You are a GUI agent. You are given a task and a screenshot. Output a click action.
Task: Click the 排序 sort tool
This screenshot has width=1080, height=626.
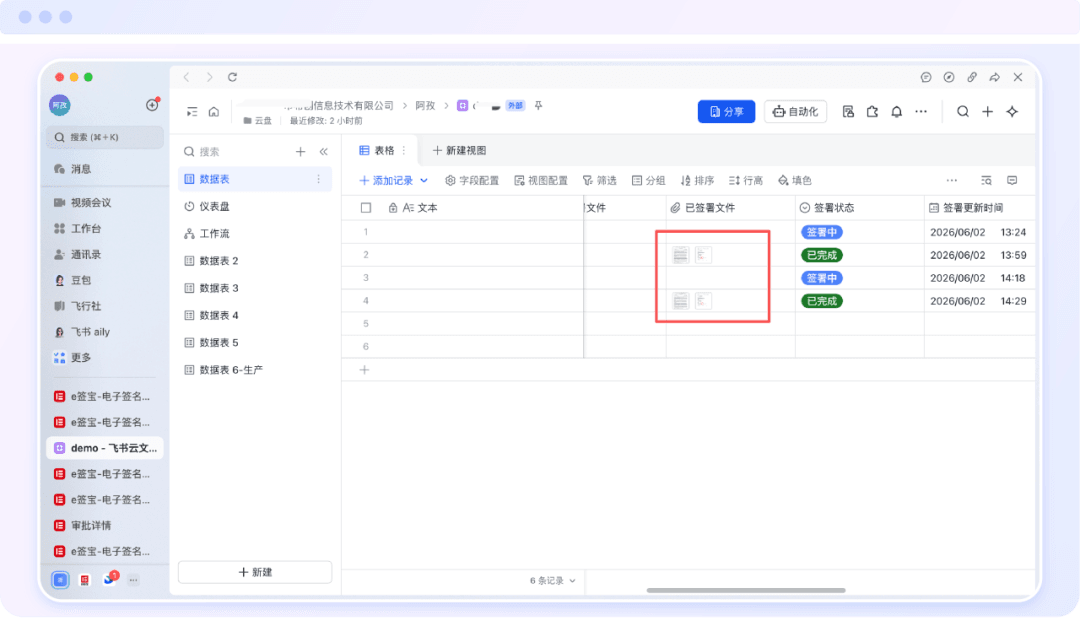point(697,180)
